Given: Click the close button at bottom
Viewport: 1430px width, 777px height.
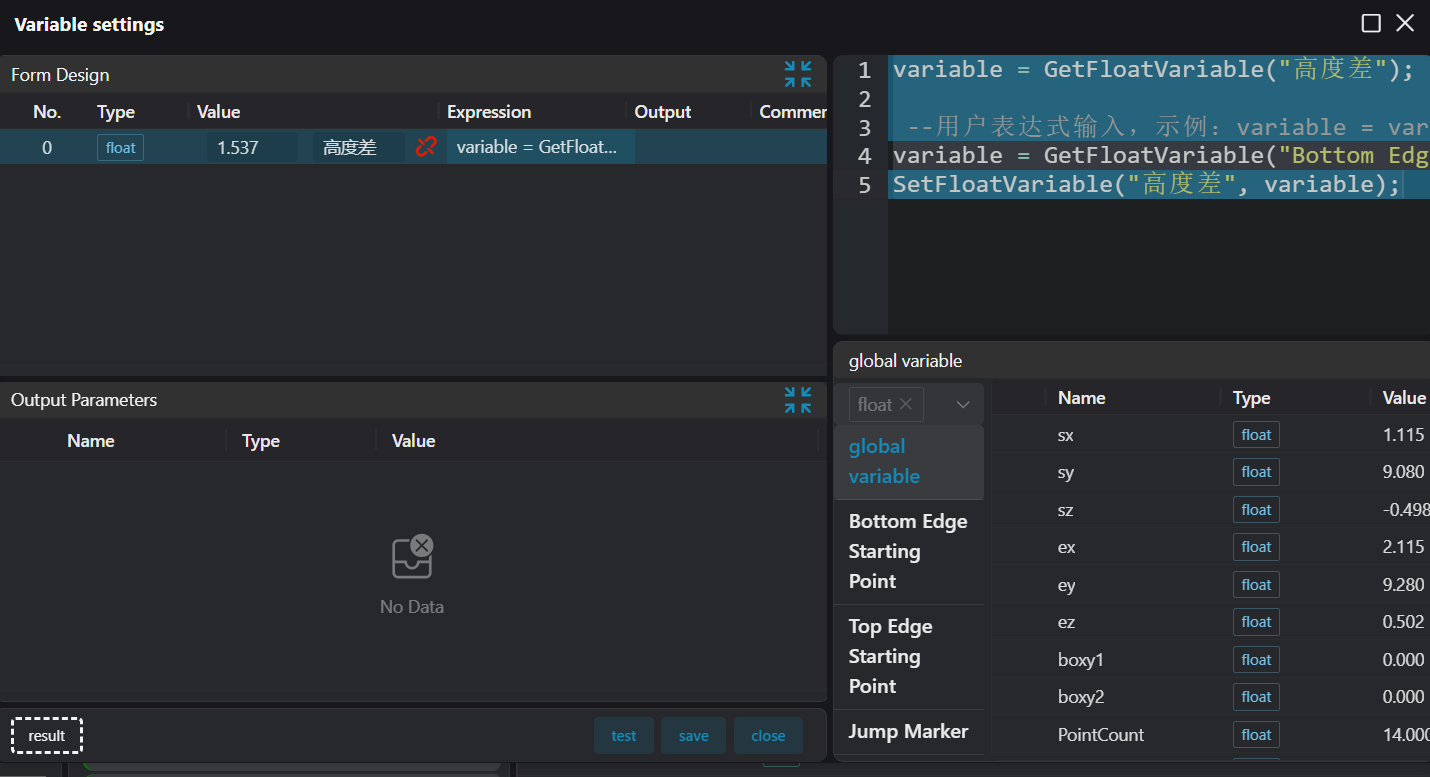Looking at the screenshot, I should (x=767, y=736).
